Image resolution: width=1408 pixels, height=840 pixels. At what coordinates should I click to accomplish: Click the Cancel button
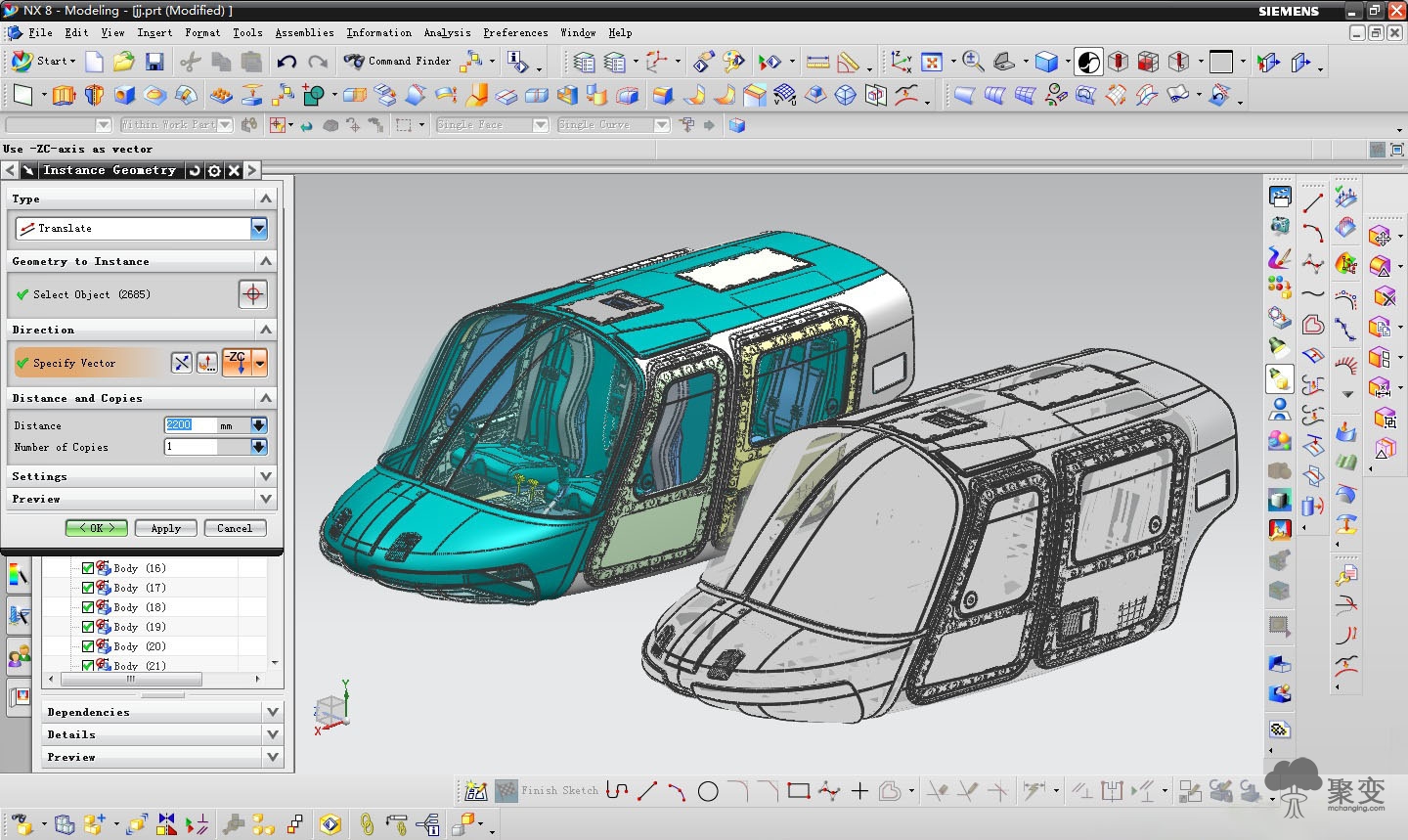(235, 528)
